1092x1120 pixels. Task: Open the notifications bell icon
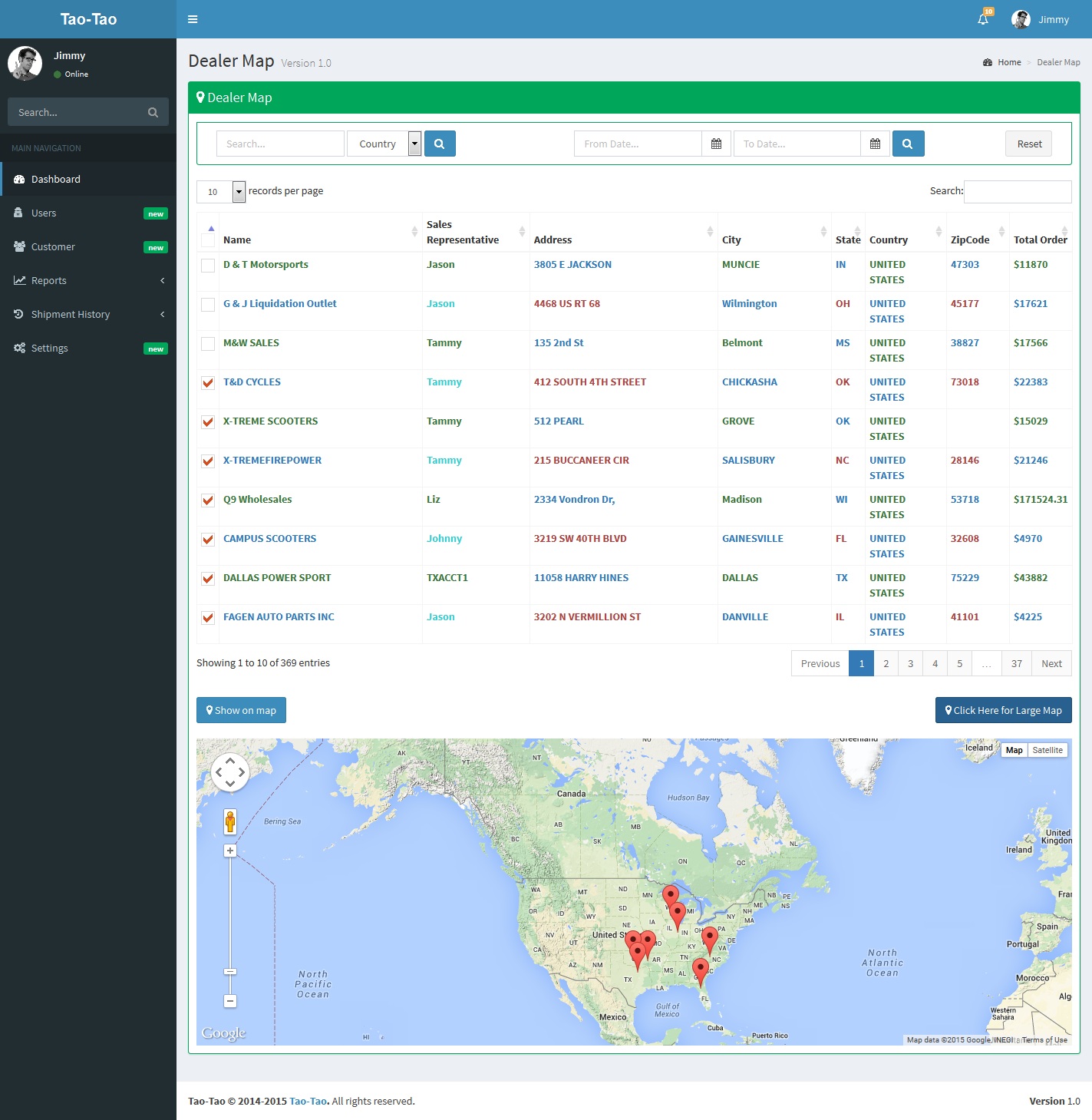coord(983,19)
